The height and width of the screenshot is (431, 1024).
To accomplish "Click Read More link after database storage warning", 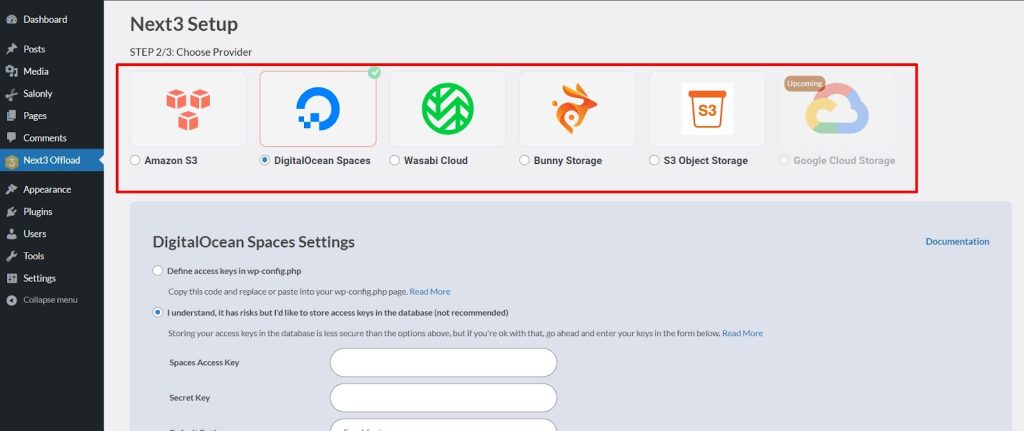I will pyautogui.click(x=742, y=333).
